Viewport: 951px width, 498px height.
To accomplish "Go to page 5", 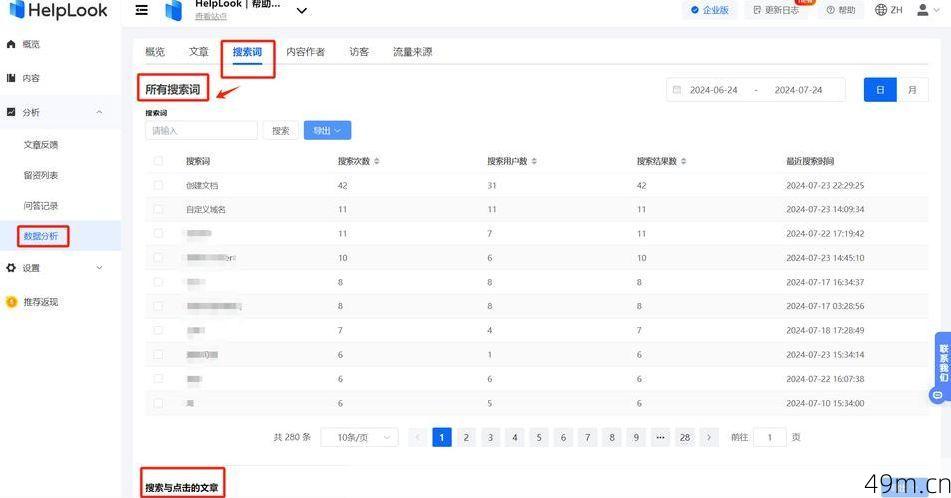I will [x=539, y=437].
